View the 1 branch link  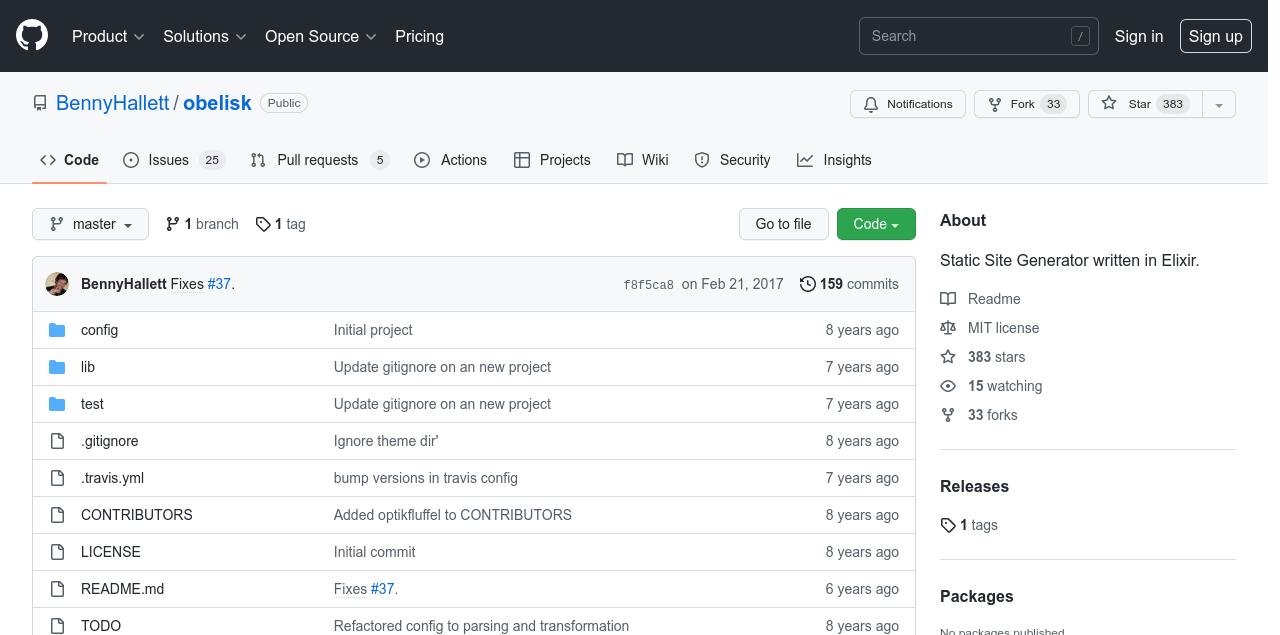(x=202, y=224)
